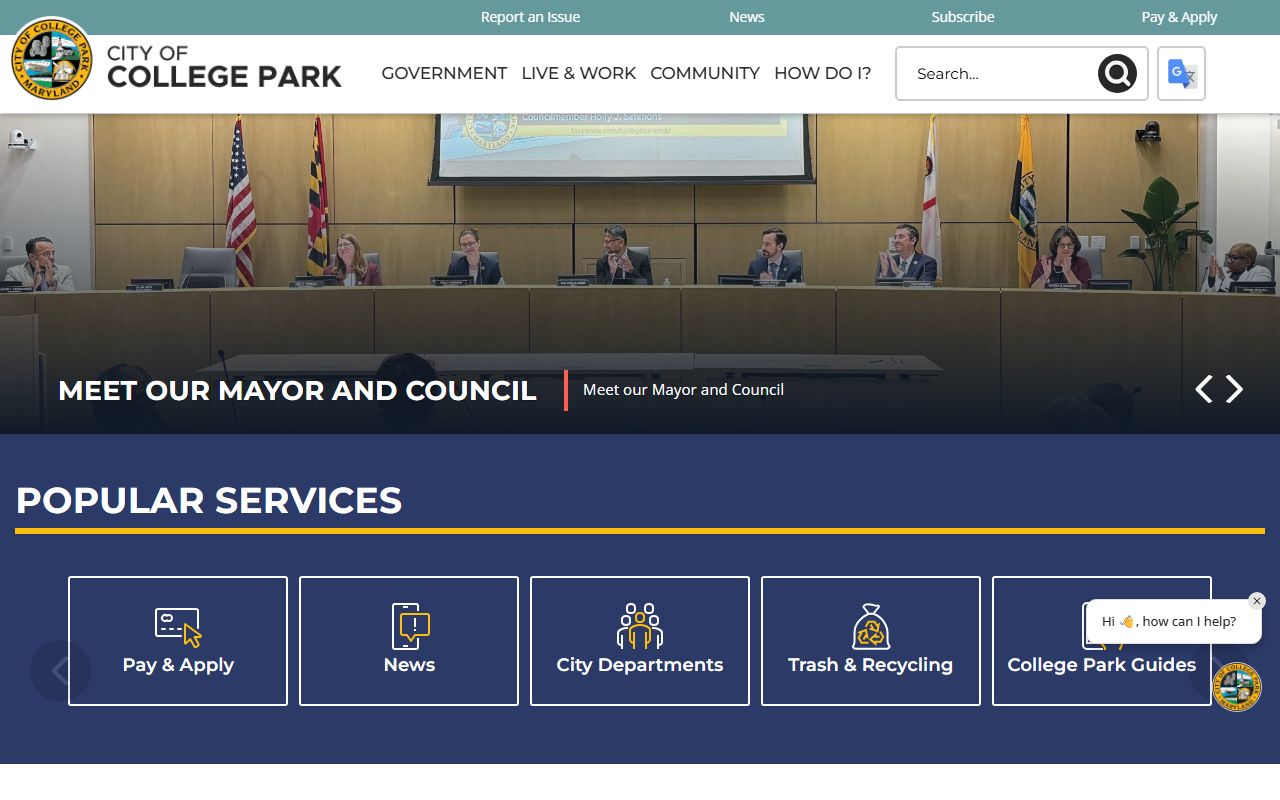Viewport: 1280px width, 800px height.
Task: Click the City of College Park title text
Action: pos(224,66)
